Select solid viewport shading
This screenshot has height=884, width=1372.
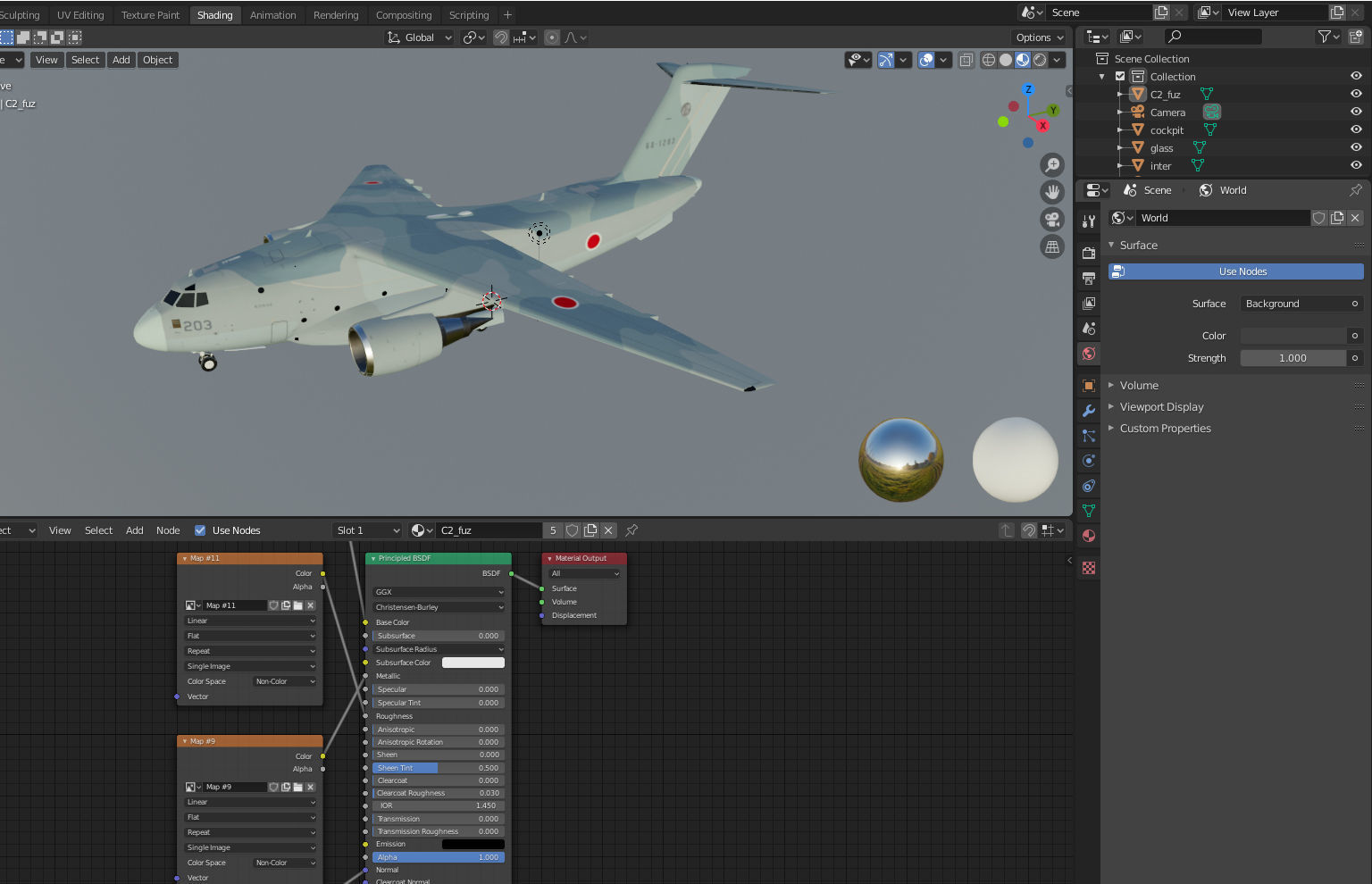point(1006,60)
